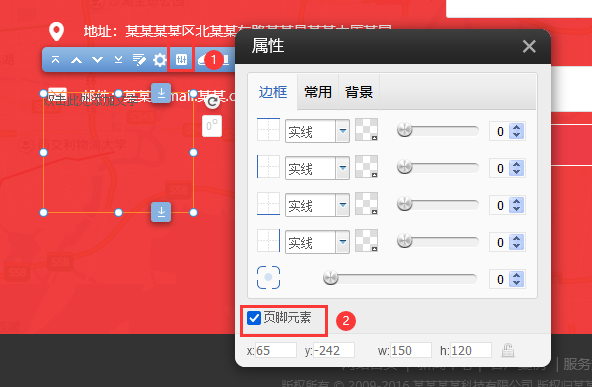
Task: Click the w width field showing 150
Action: 411,350
